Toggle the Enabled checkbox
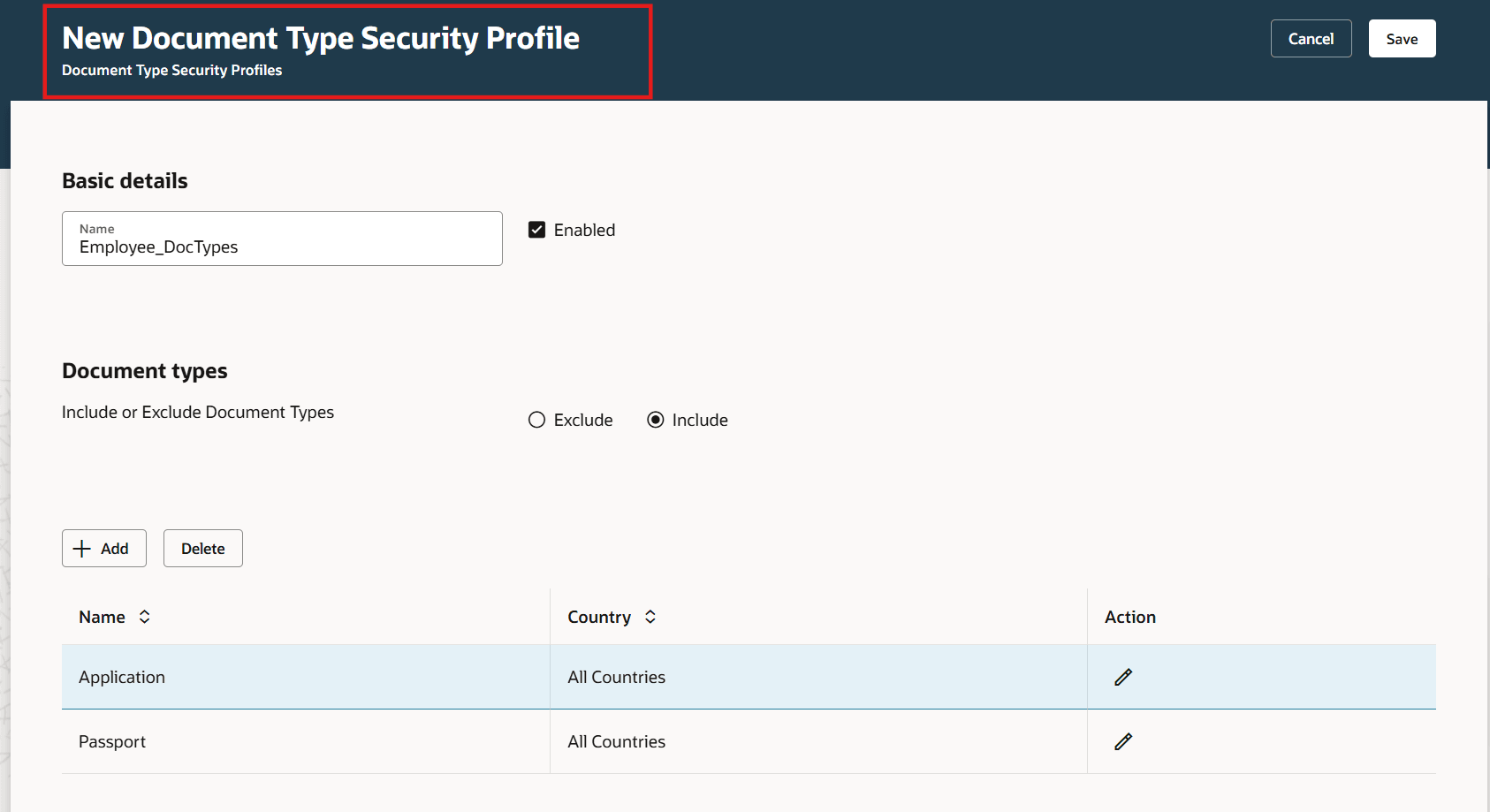The width and height of the screenshot is (1490, 812). point(536,230)
